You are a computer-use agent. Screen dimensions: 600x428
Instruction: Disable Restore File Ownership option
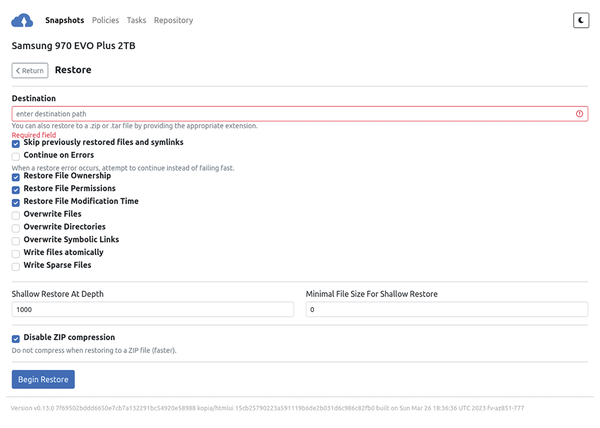[x=16, y=177]
